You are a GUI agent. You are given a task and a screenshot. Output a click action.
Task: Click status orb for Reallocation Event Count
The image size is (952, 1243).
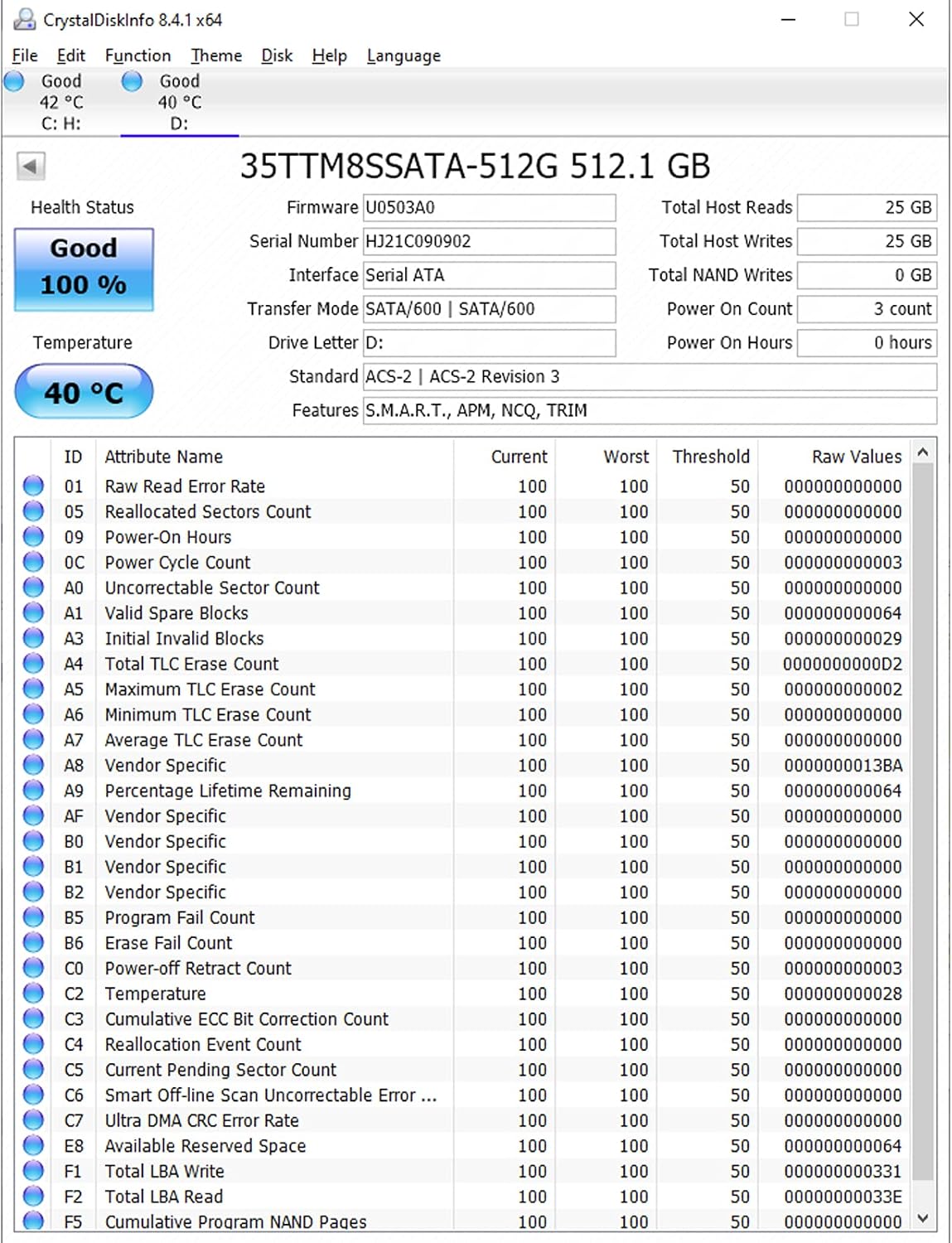pyautogui.click(x=33, y=1044)
